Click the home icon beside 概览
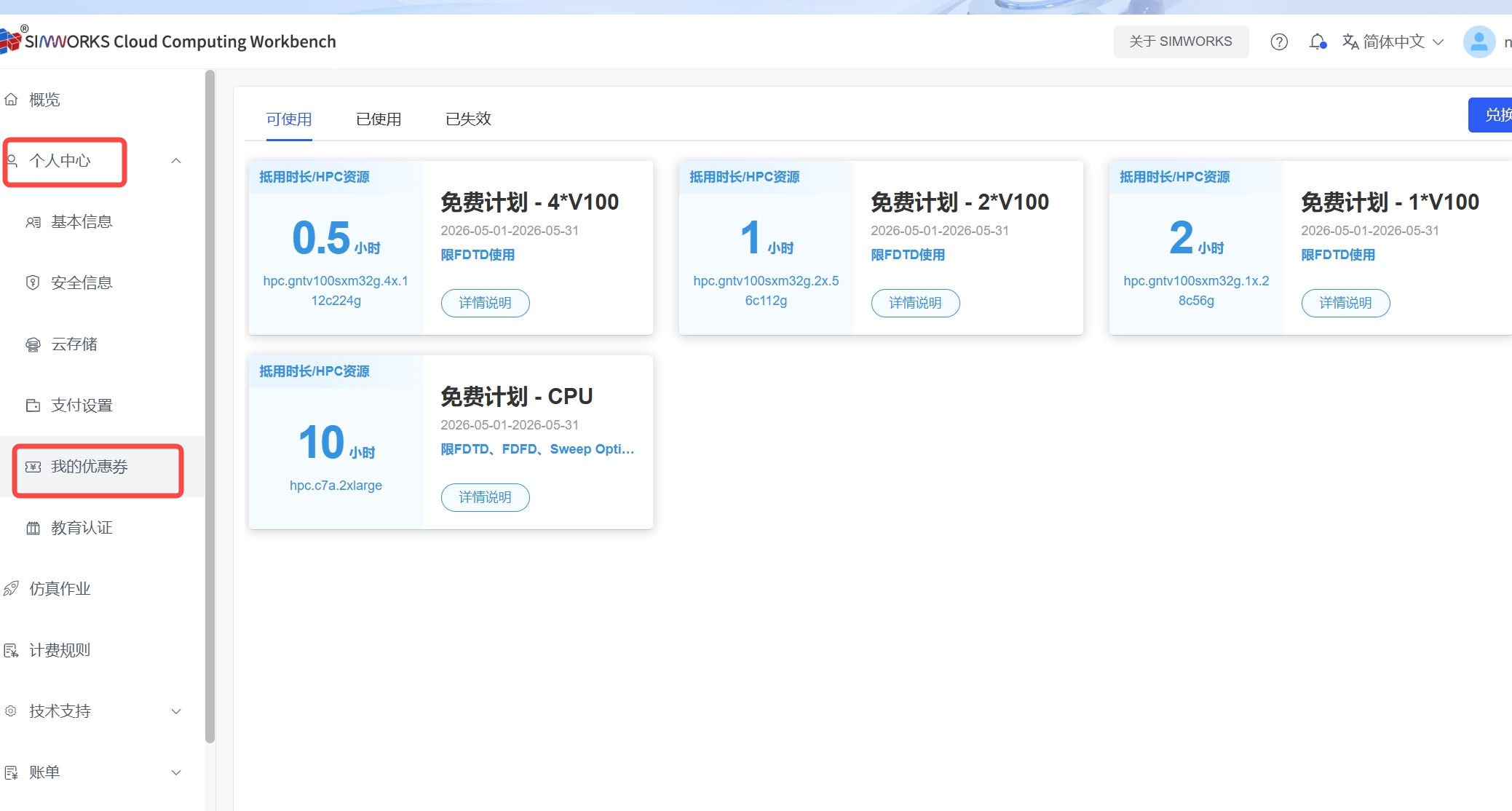 click(11, 100)
